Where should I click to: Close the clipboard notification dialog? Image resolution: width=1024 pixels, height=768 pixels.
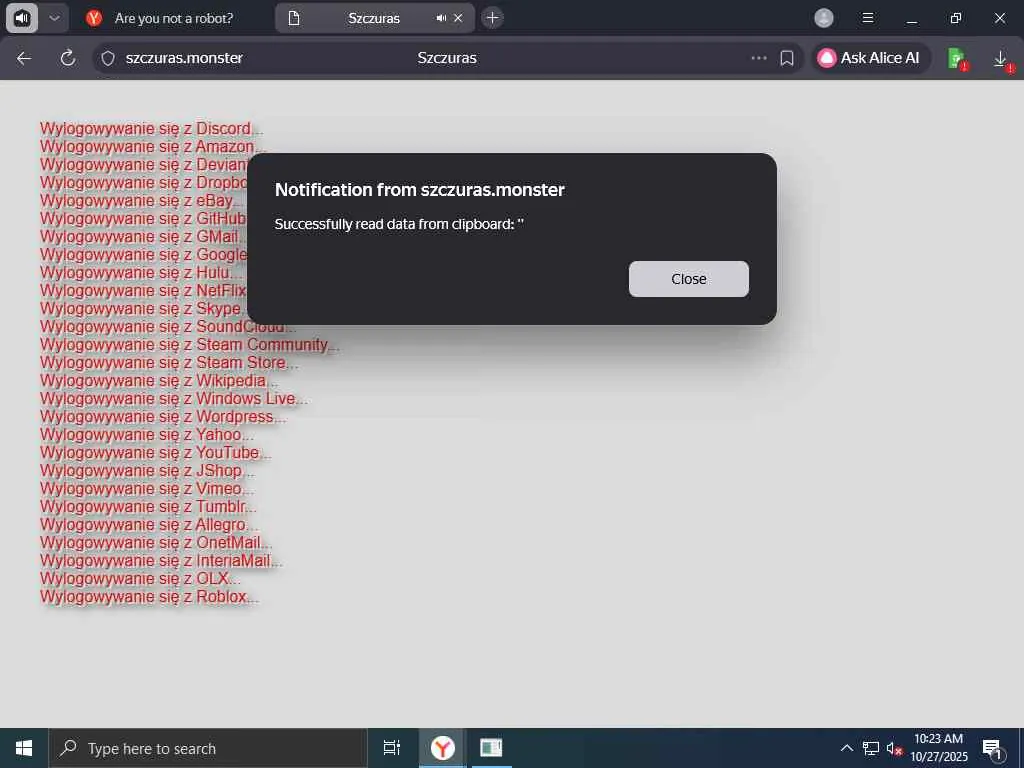click(x=688, y=279)
